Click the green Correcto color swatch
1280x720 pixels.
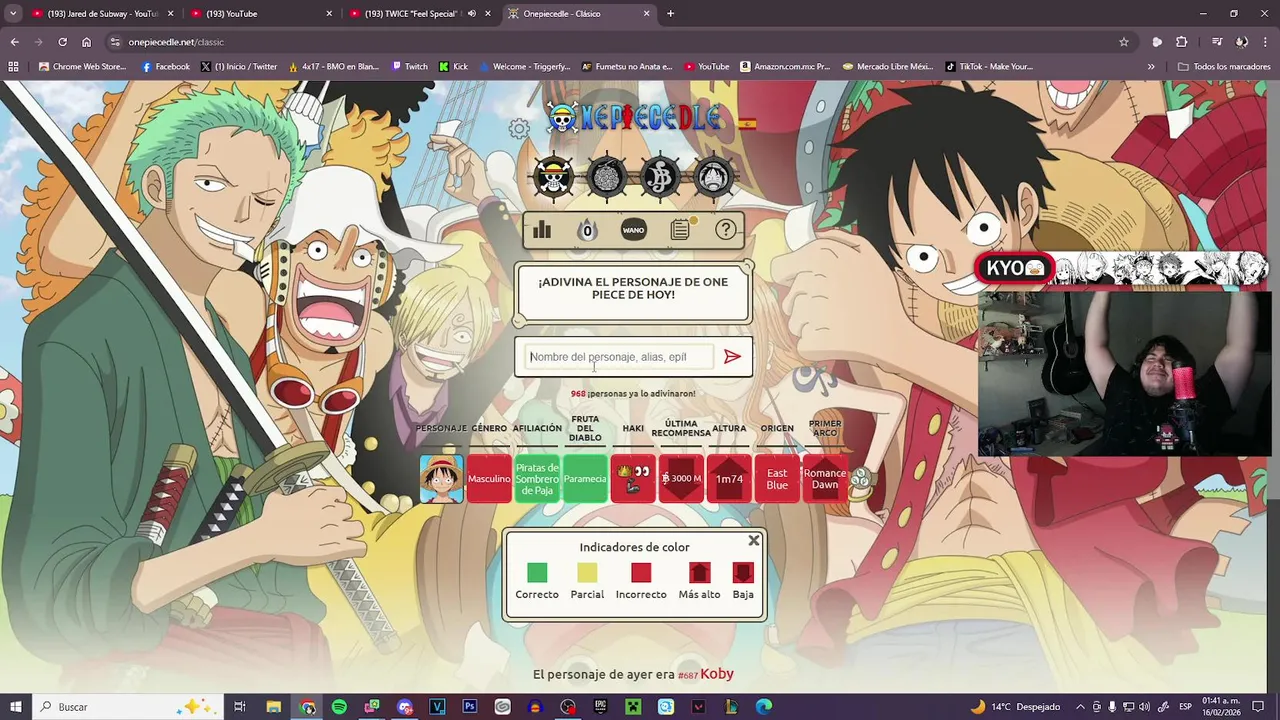[537, 573]
